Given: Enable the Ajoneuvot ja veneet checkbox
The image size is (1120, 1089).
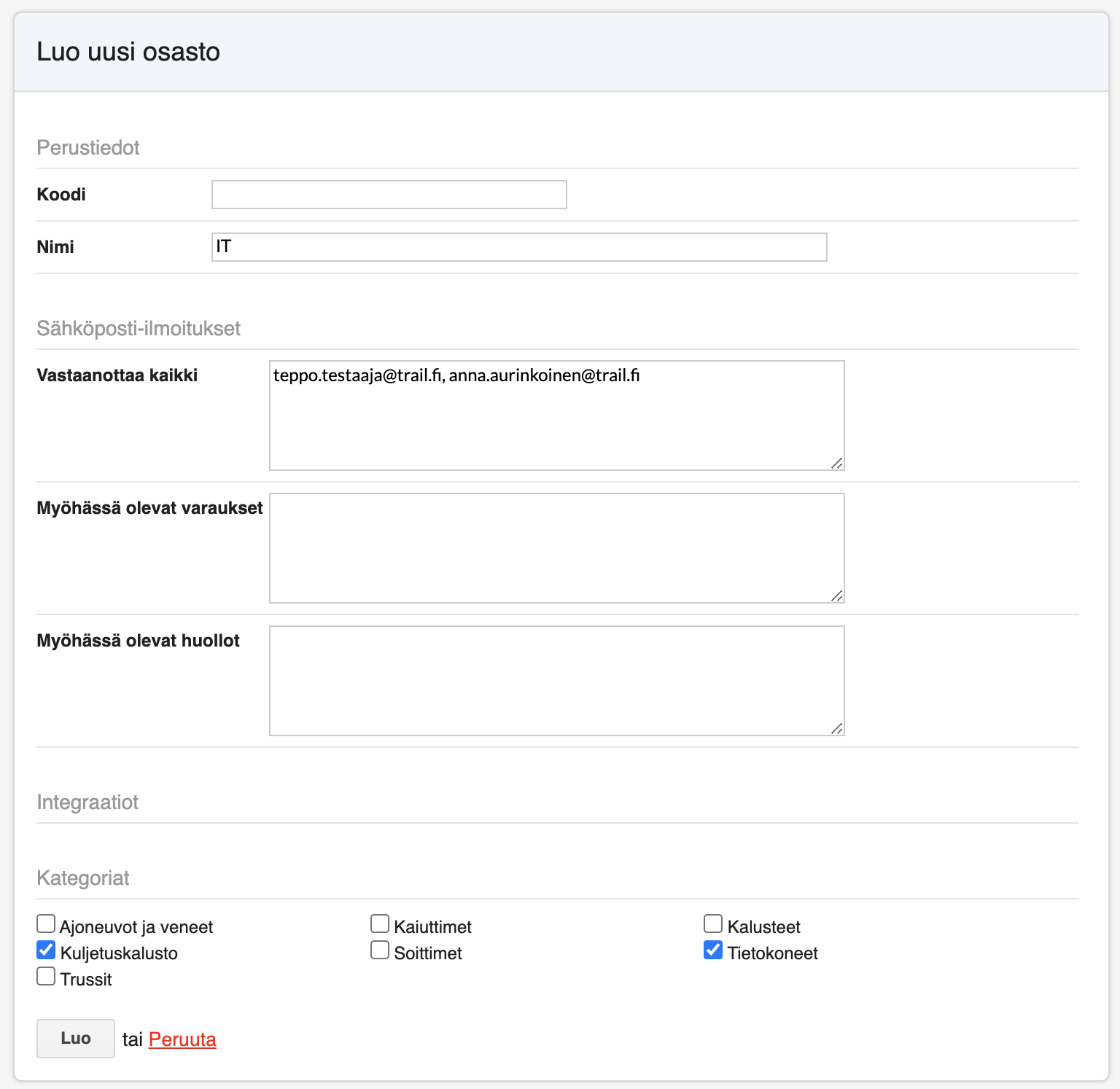Looking at the screenshot, I should pyautogui.click(x=46, y=924).
